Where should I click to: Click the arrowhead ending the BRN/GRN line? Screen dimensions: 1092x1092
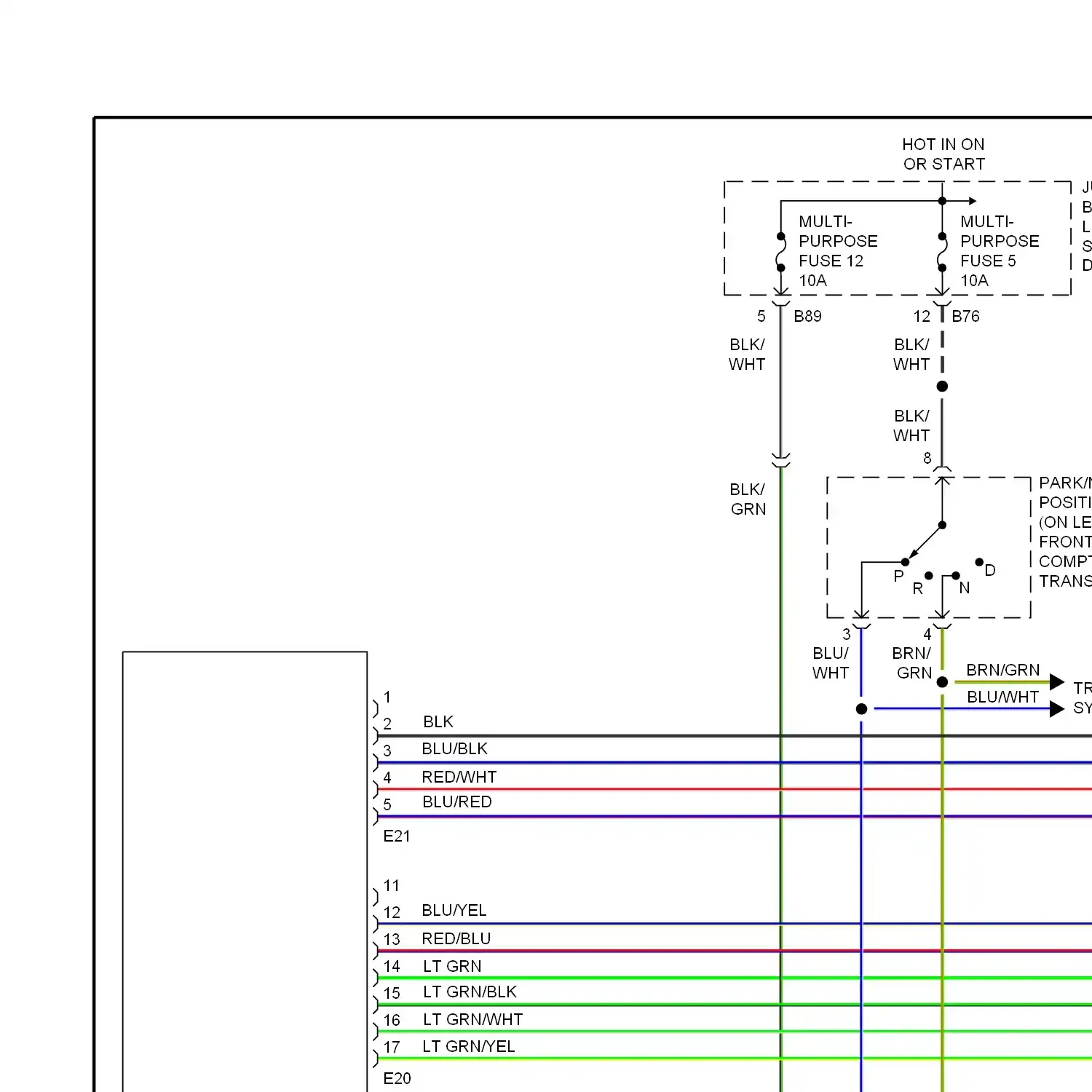click(1057, 682)
